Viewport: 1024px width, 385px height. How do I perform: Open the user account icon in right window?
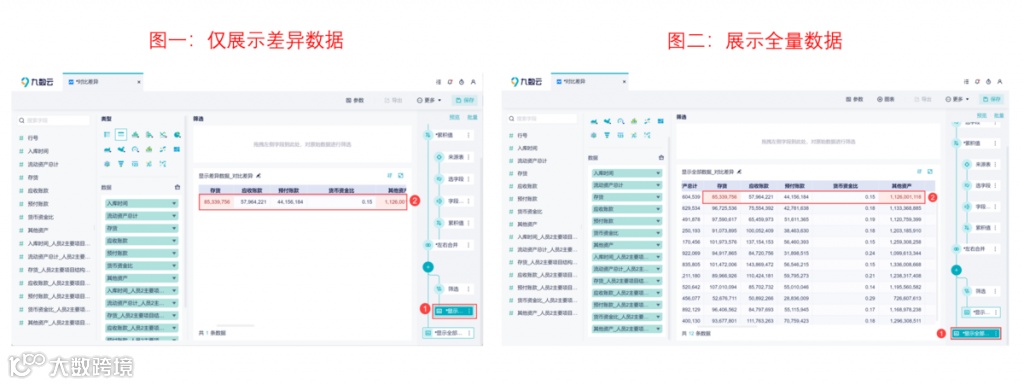999,82
